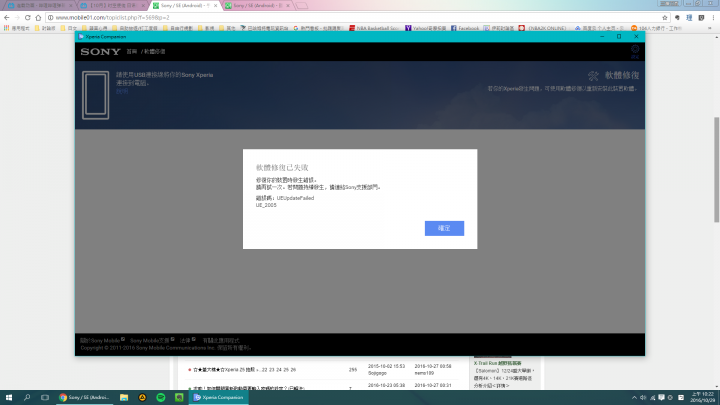Viewport: 720px width, 405px height.
Task: Open Task View on the taskbar
Action: (45, 398)
